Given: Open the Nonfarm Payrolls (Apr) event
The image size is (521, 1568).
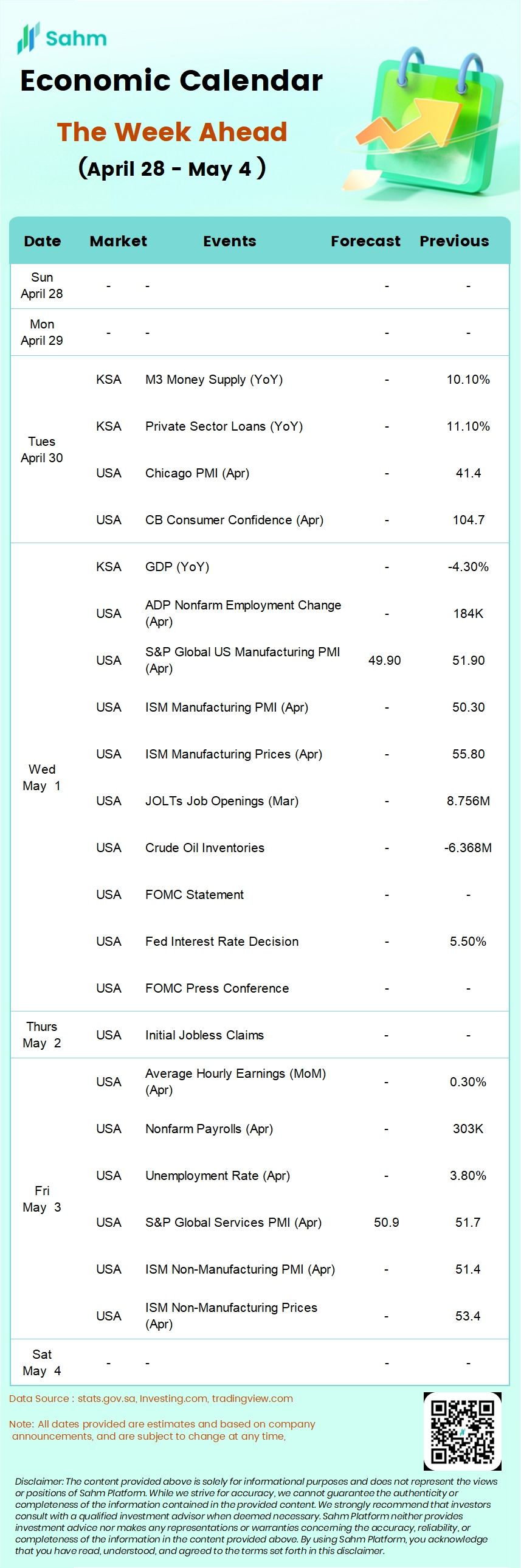Looking at the screenshot, I should 209,1129.
